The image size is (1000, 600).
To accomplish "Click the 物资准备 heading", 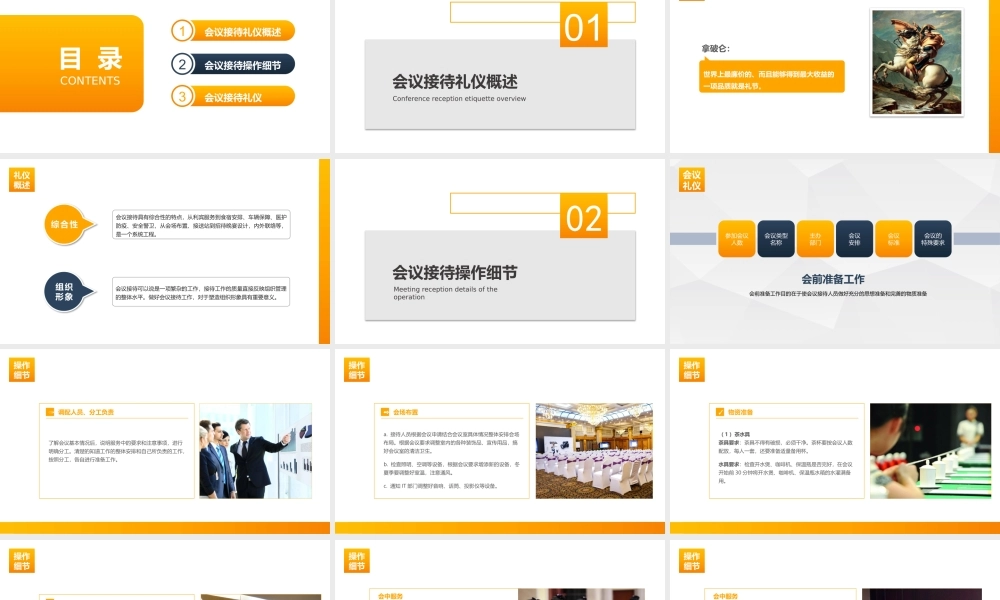I will point(740,413).
